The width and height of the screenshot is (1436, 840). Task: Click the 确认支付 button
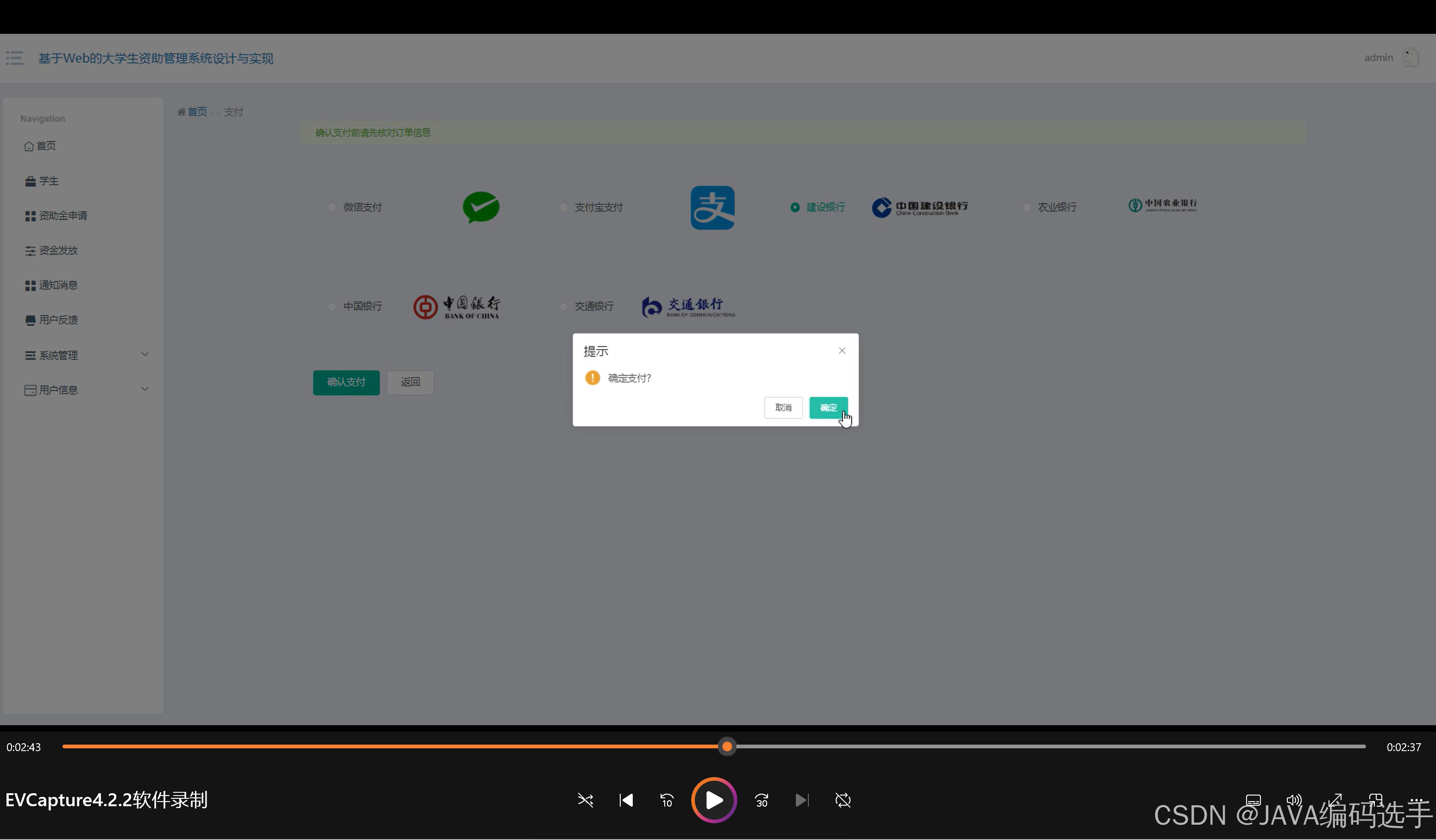click(x=346, y=382)
